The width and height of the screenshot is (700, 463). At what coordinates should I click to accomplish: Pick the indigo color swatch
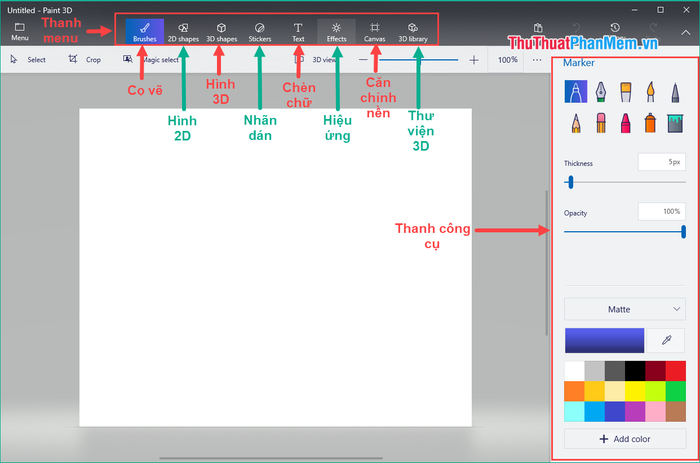pos(615,412)
